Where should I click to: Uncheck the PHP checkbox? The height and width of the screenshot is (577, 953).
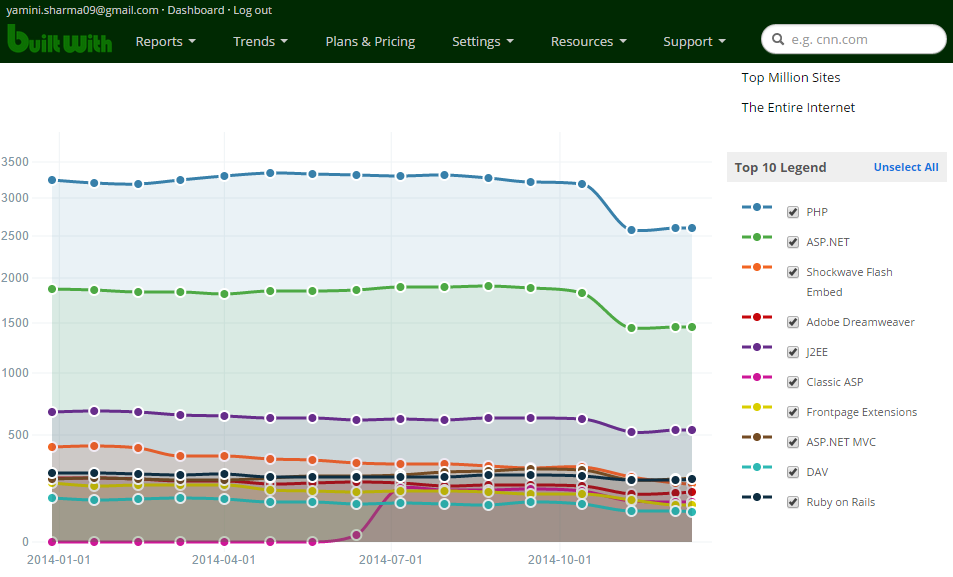793,212
